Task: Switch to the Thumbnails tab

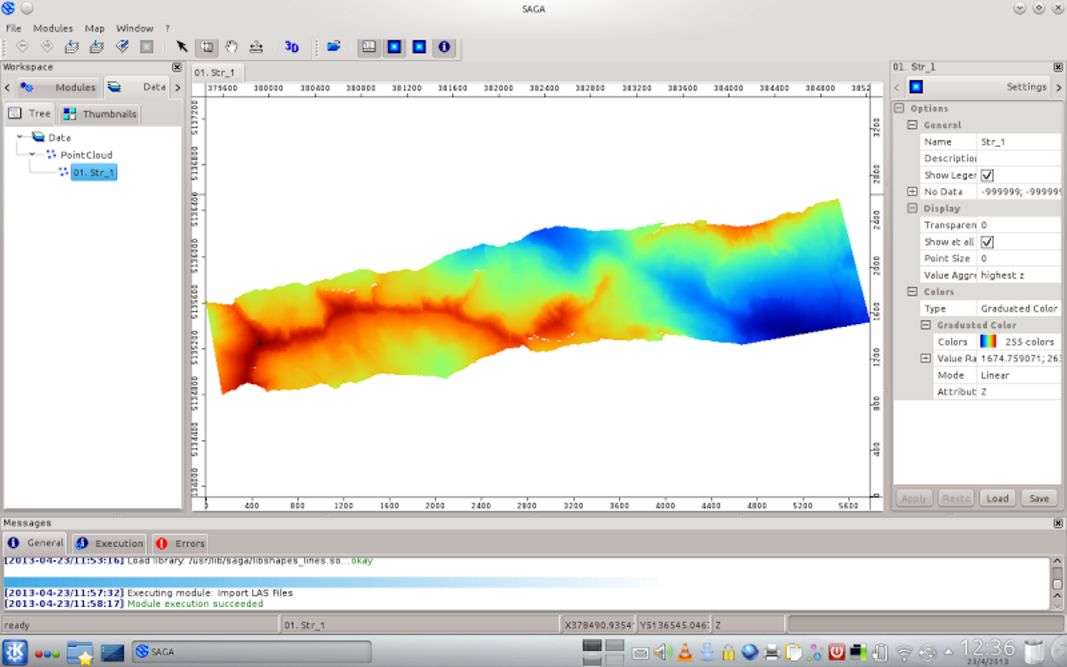Action: coord(100,114)
